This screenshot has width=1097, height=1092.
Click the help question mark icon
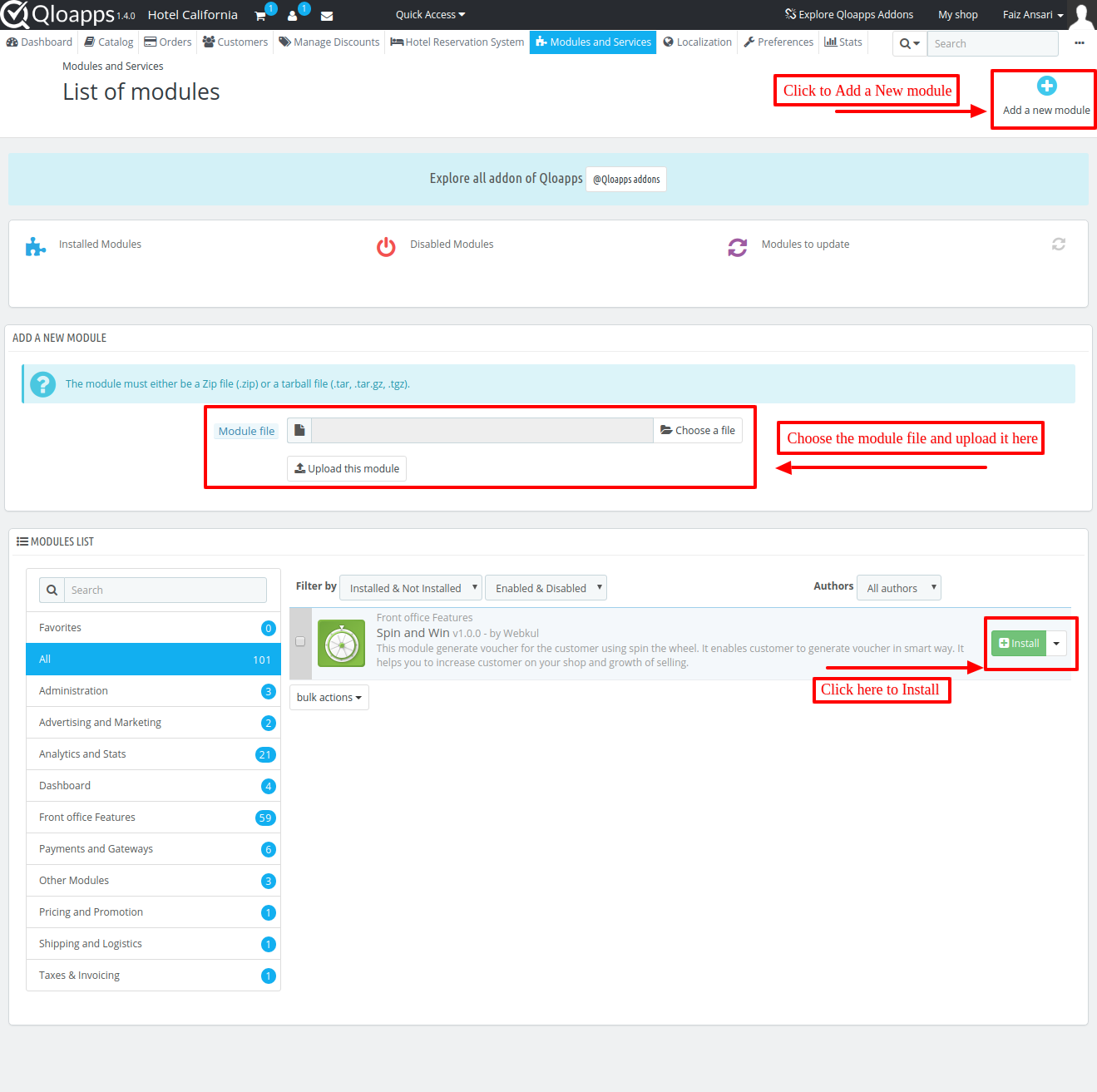pos(42,384)
